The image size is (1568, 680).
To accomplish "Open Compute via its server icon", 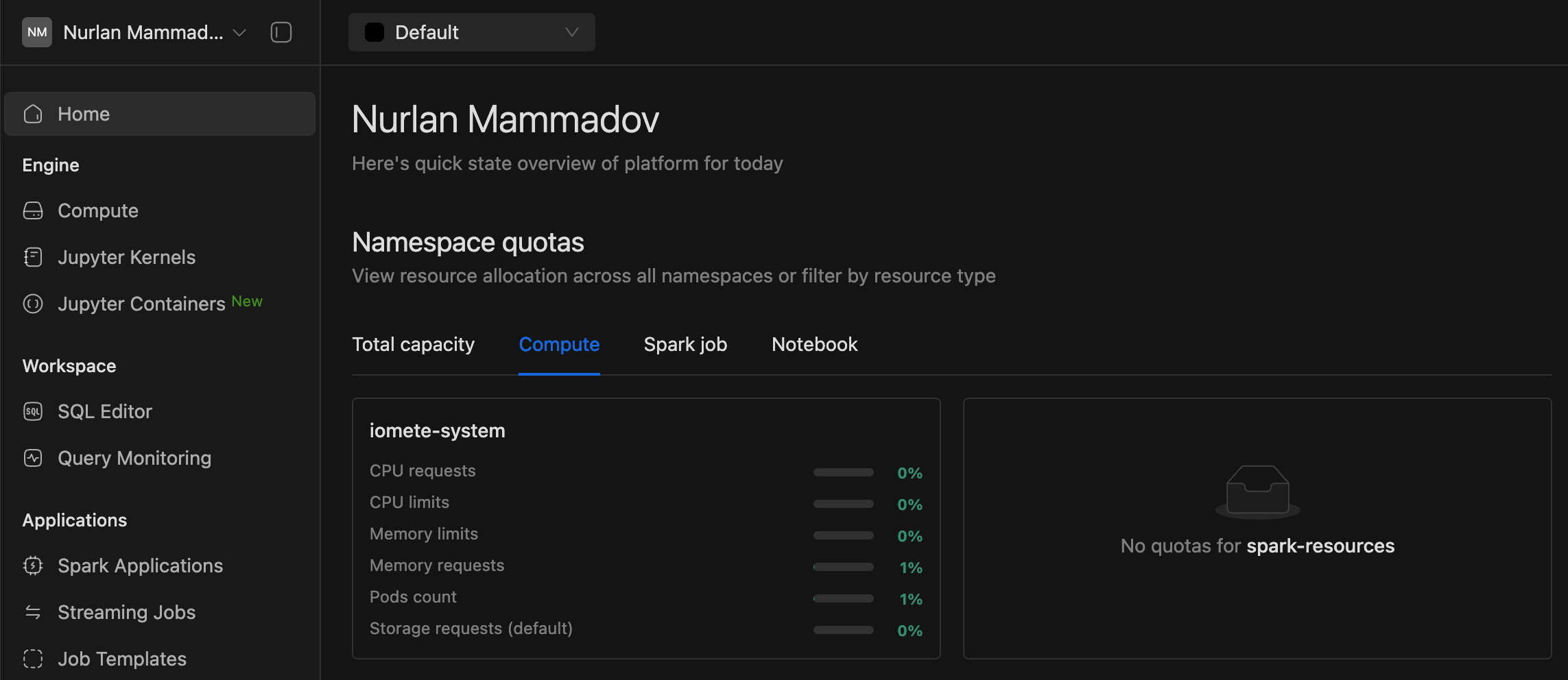I will tap(33, 210).
